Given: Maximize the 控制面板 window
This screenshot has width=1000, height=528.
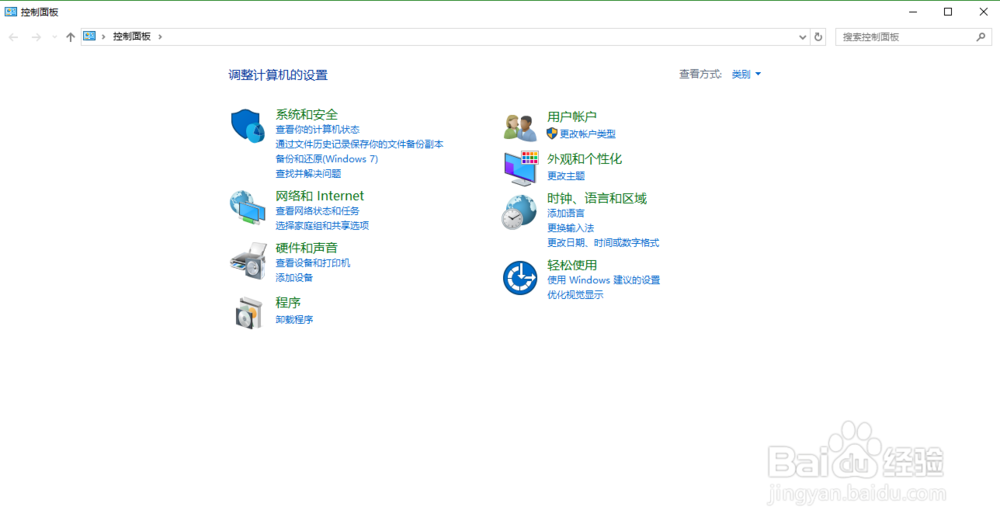Looking at the screenshot, I should pyautogui.click(x=948, y=11).
